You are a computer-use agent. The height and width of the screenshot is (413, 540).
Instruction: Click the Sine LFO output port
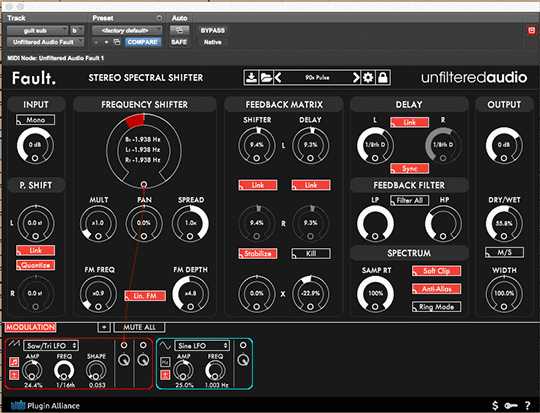243,345
